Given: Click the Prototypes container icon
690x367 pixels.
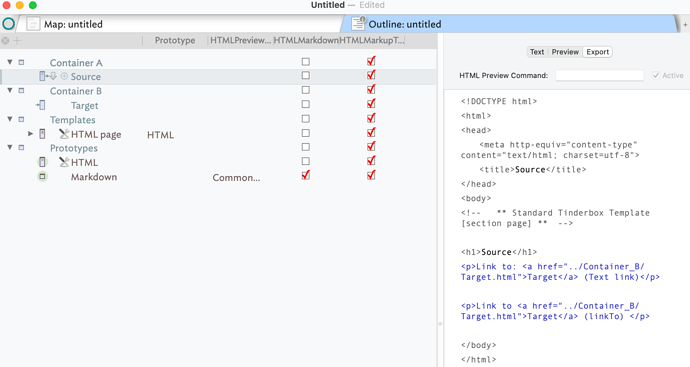Looking at the screenshot, I should (21, 148).
